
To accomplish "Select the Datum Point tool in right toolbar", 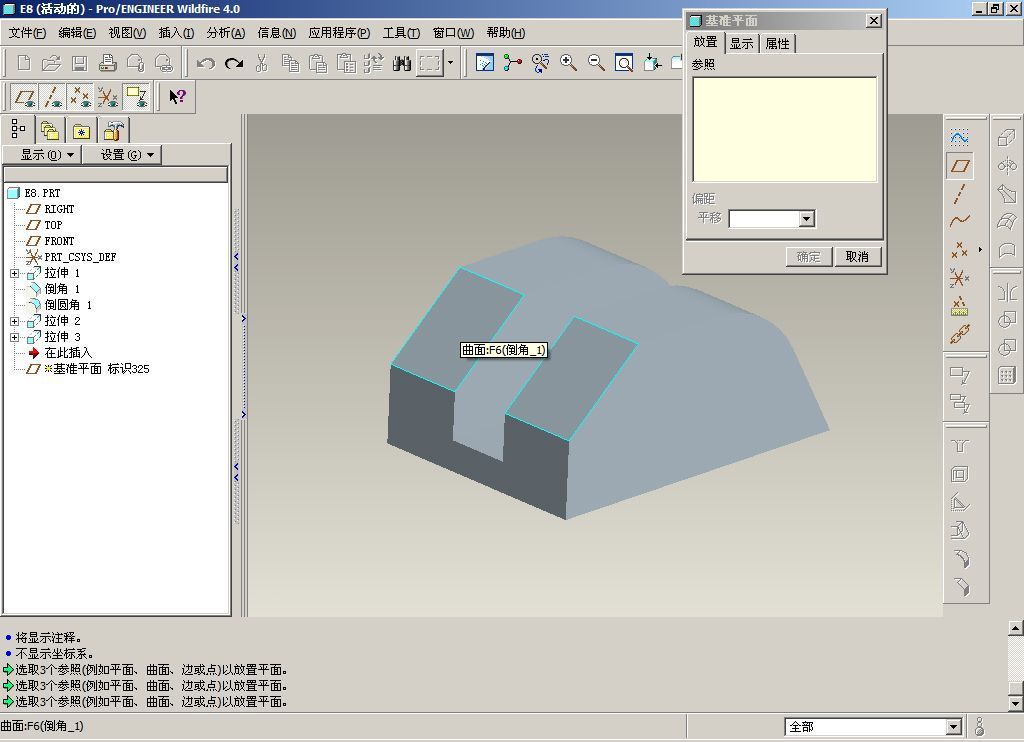I will tap(959, 250).
